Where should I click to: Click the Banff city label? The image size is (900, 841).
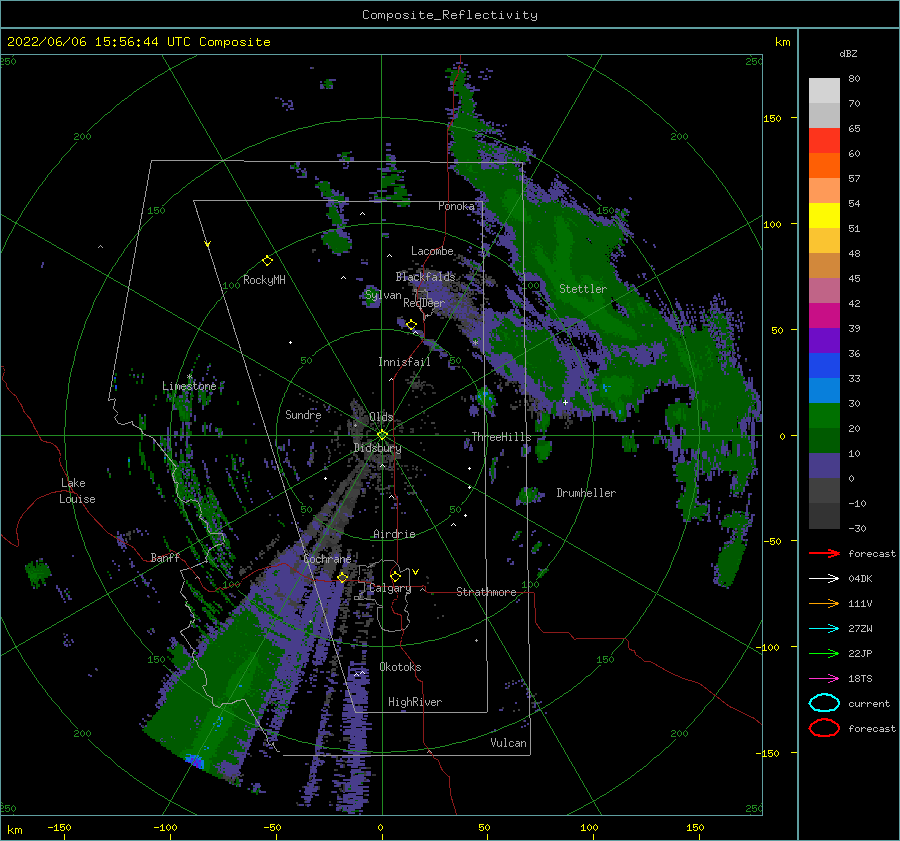(165, 557)
